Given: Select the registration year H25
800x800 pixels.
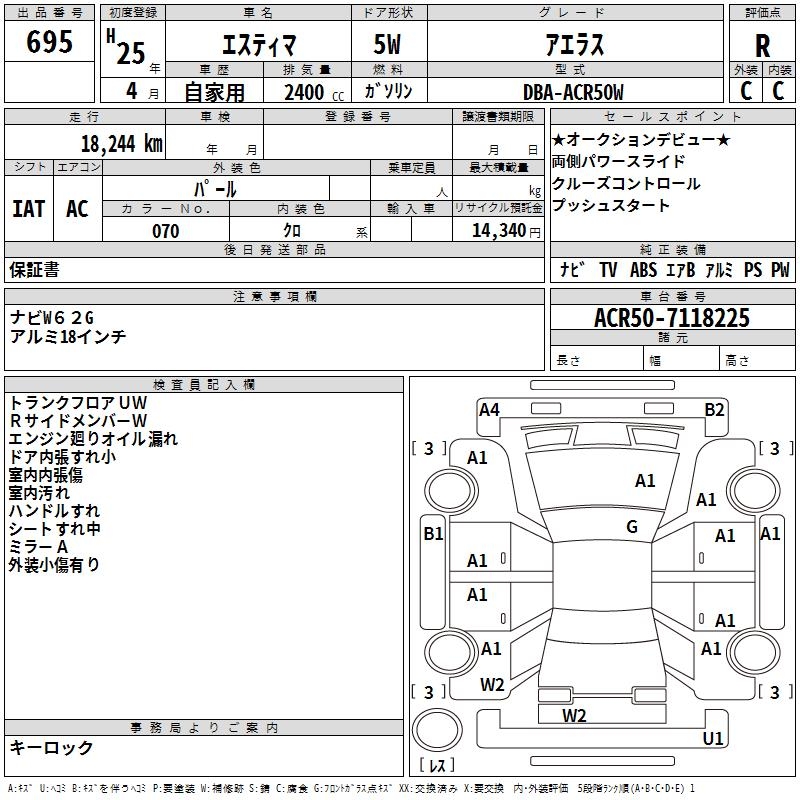Looking at the screenshot, I should [127, 47].
